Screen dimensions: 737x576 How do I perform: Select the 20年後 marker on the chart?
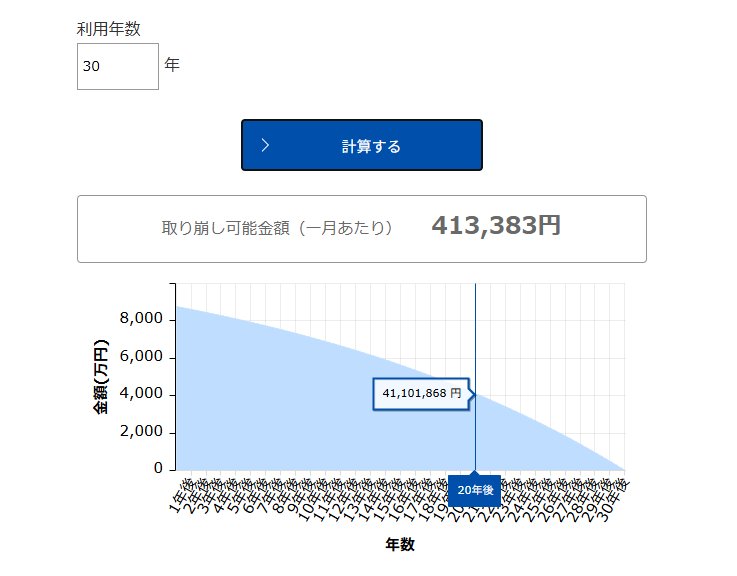pyautogui.click(x=475, y=490)
